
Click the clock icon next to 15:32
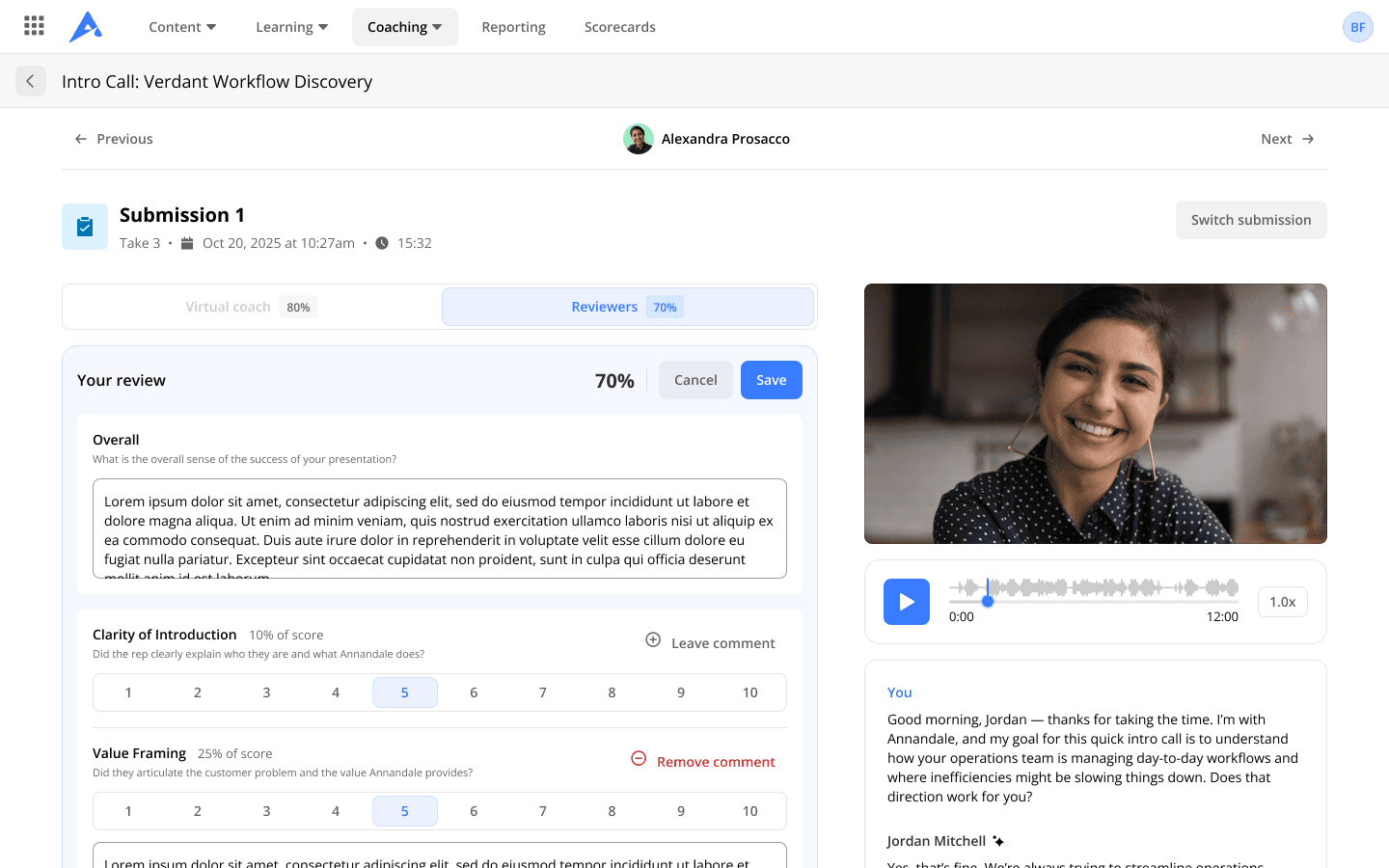[382, 243]
